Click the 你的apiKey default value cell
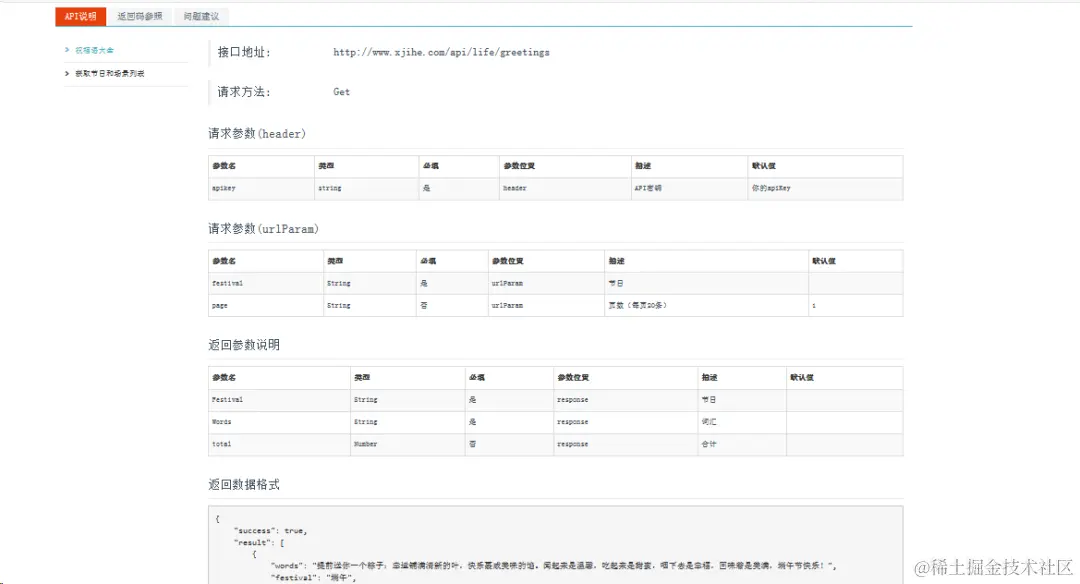This screenshot has height=584, width=1080. 826,189
